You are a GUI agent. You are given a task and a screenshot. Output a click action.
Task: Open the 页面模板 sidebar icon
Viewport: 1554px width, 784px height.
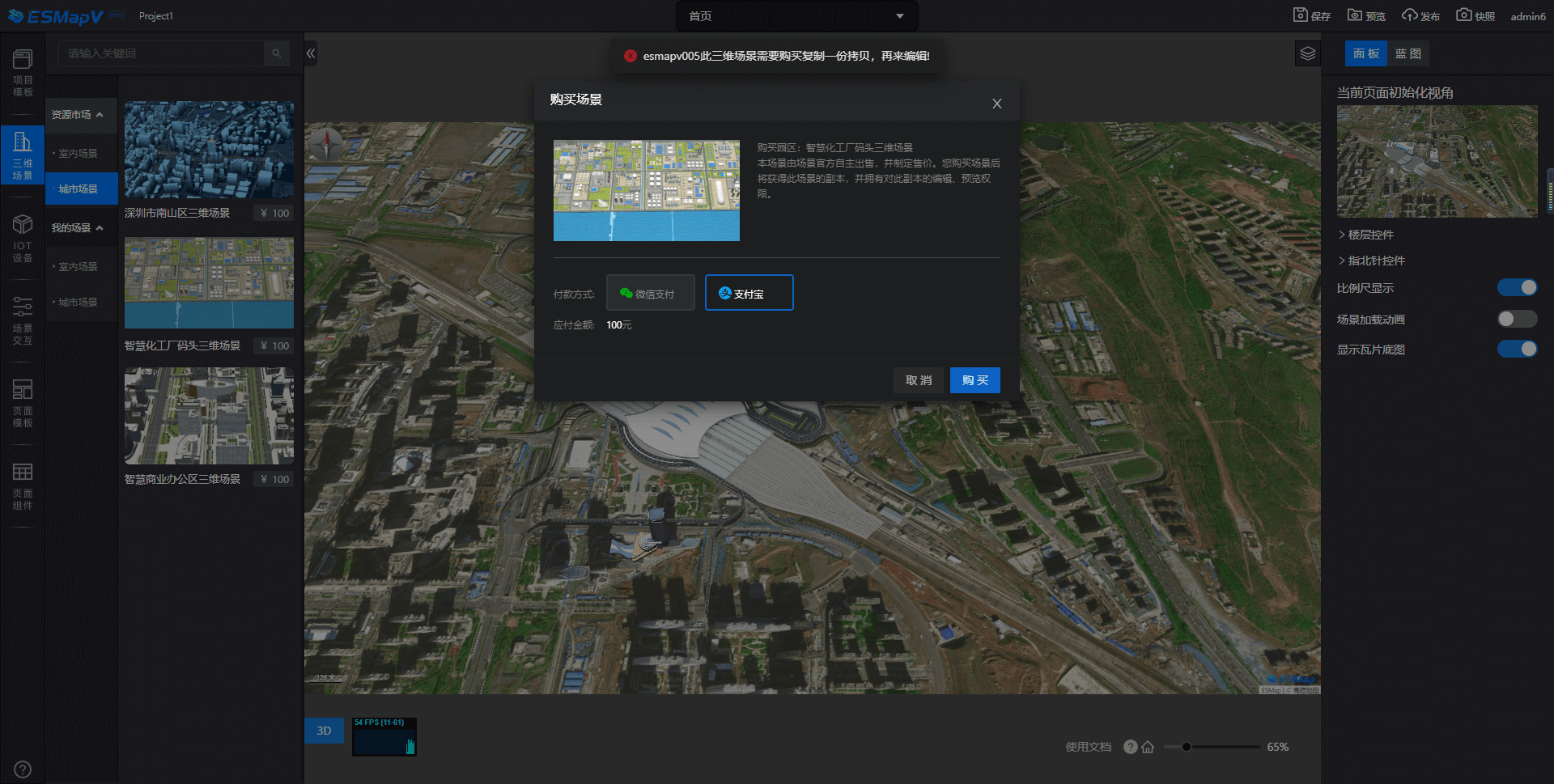pos(23,403)
